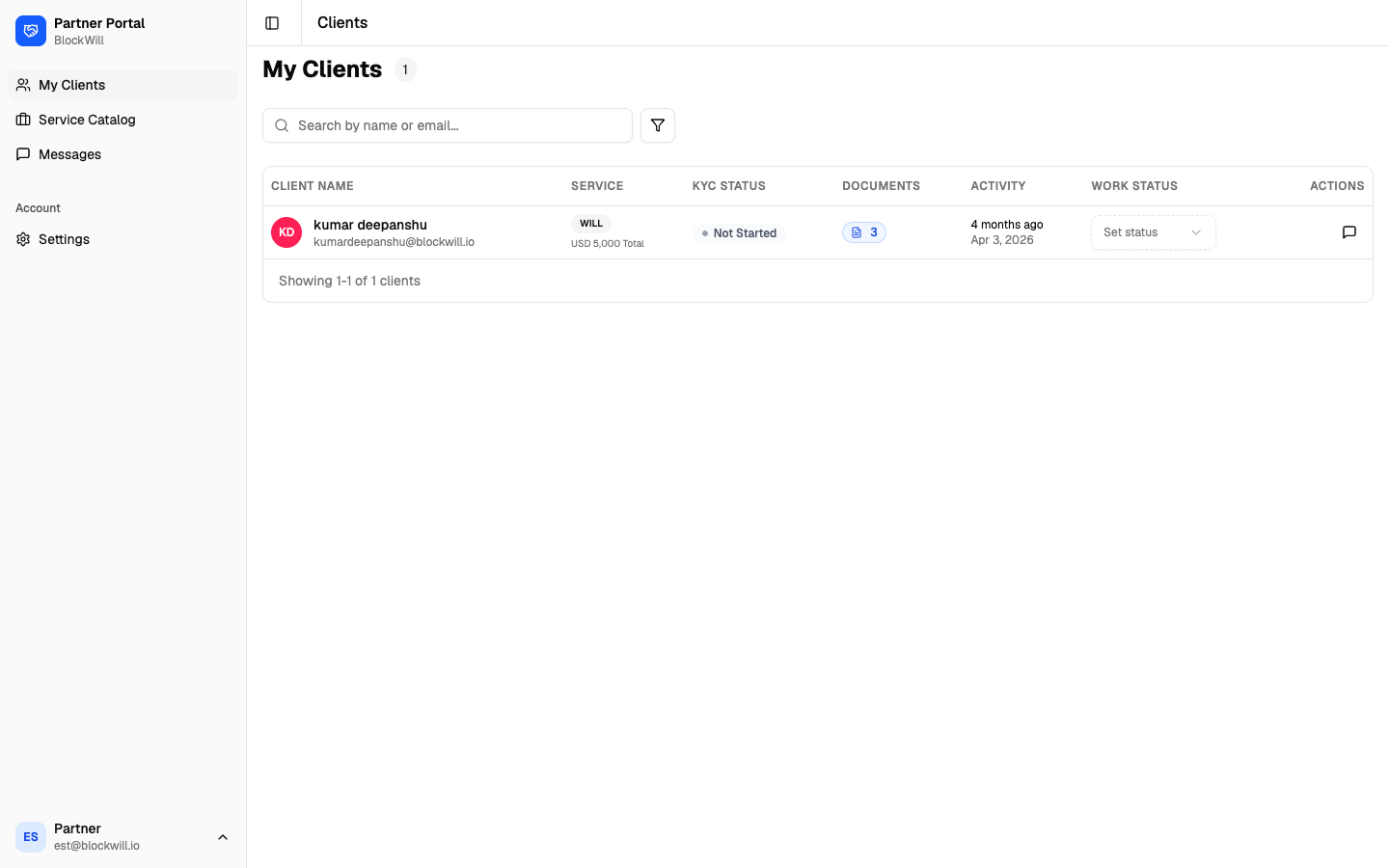Image resolution: width=1389 pixels, height=868 pixels.
Task: Click the WILL service tag
Action: (591, 224)
